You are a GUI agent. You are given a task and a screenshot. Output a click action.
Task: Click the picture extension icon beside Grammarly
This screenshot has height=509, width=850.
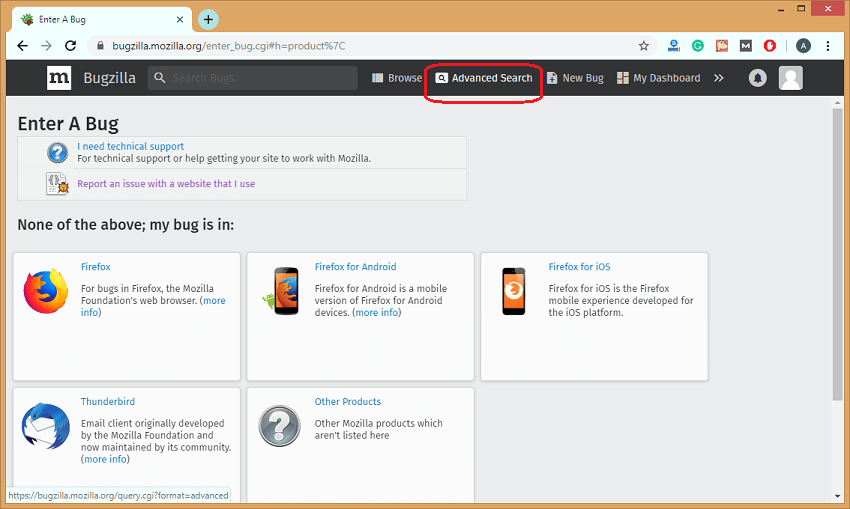pyautogui.click(x=722, y=46)
